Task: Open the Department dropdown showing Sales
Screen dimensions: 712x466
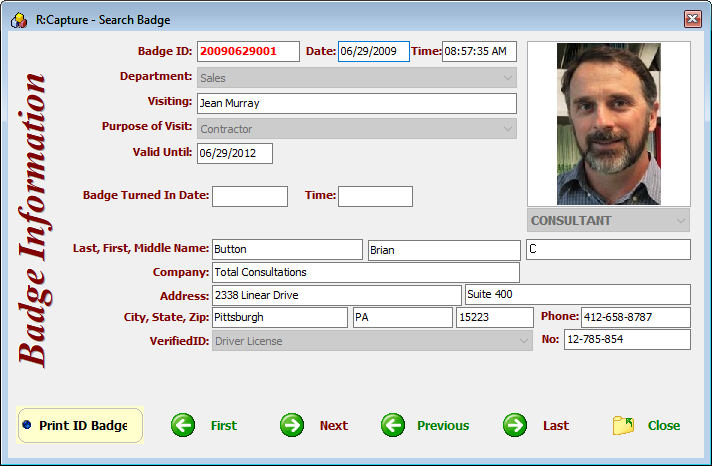Action: tap(356, 78)
